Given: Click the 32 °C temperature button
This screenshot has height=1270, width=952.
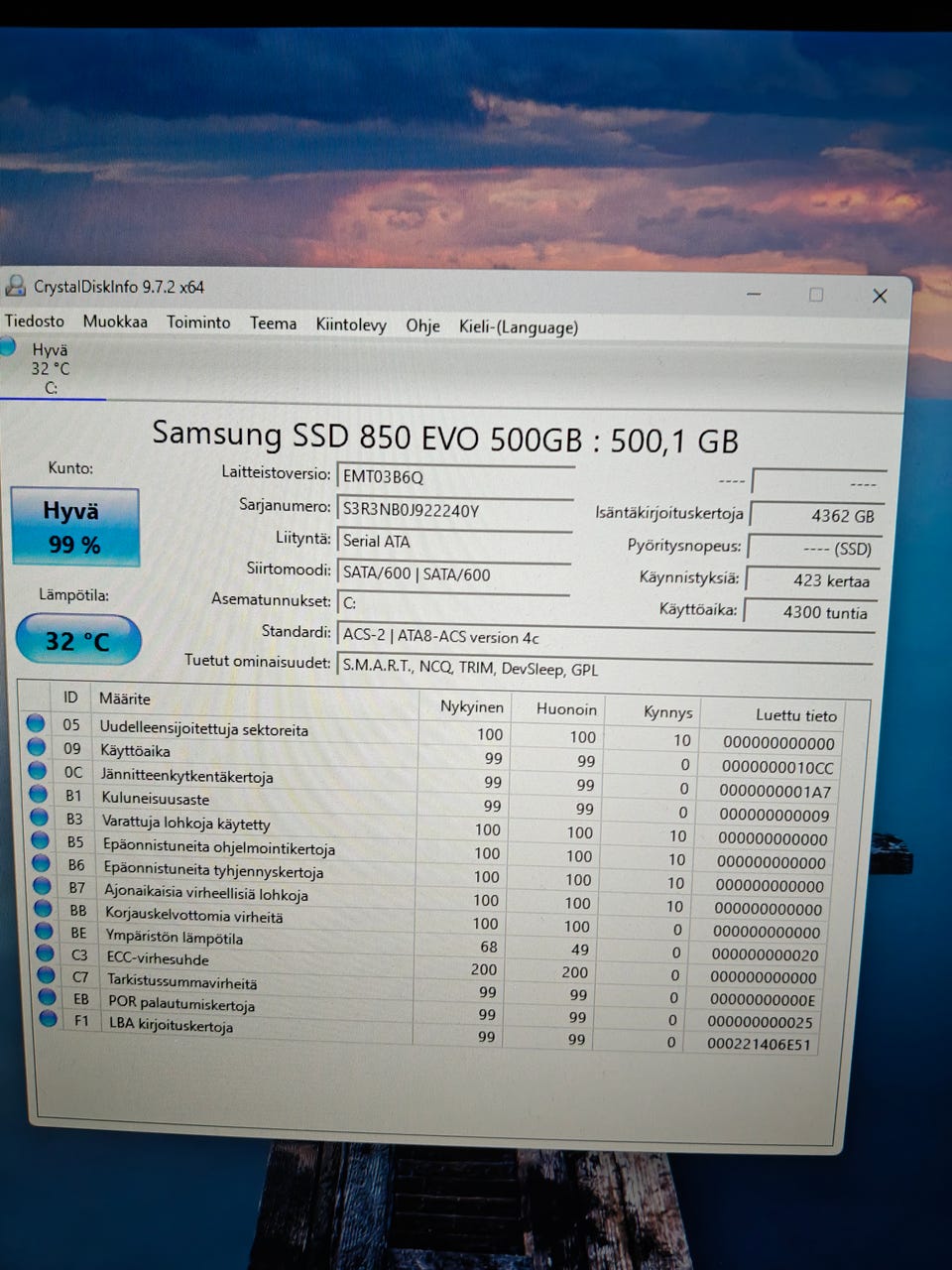Looking at the screenshot, I should coord(78,641).
